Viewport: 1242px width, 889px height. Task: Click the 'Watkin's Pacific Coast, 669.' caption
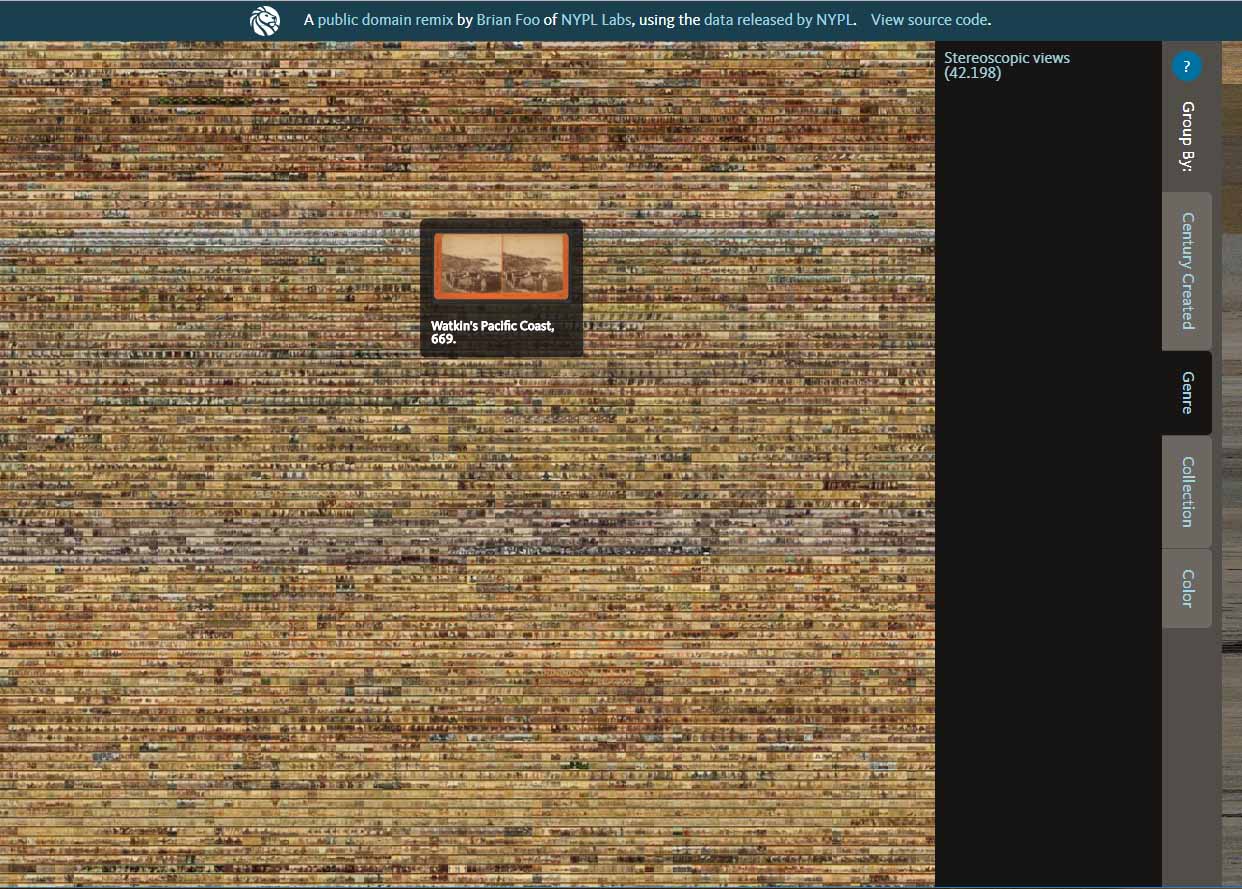492,332
